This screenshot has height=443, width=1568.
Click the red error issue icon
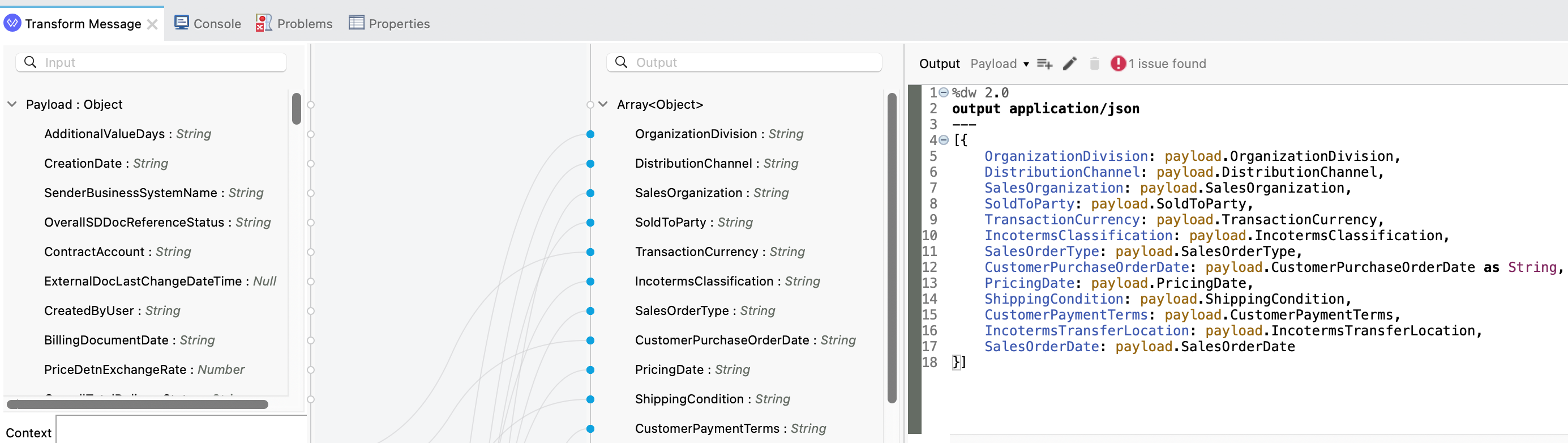(x=1118, y=63)
